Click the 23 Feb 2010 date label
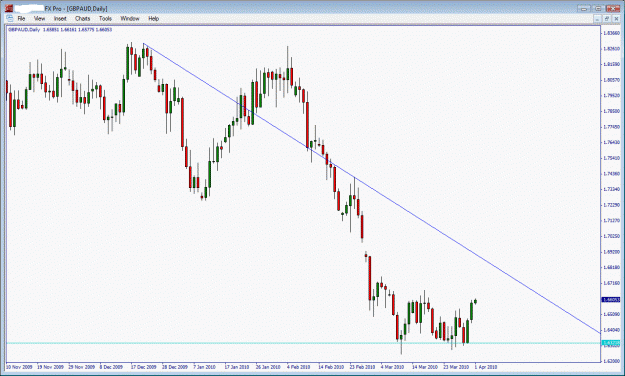The width and height of the screenshot is (625, 376). (x=362, y=367)
